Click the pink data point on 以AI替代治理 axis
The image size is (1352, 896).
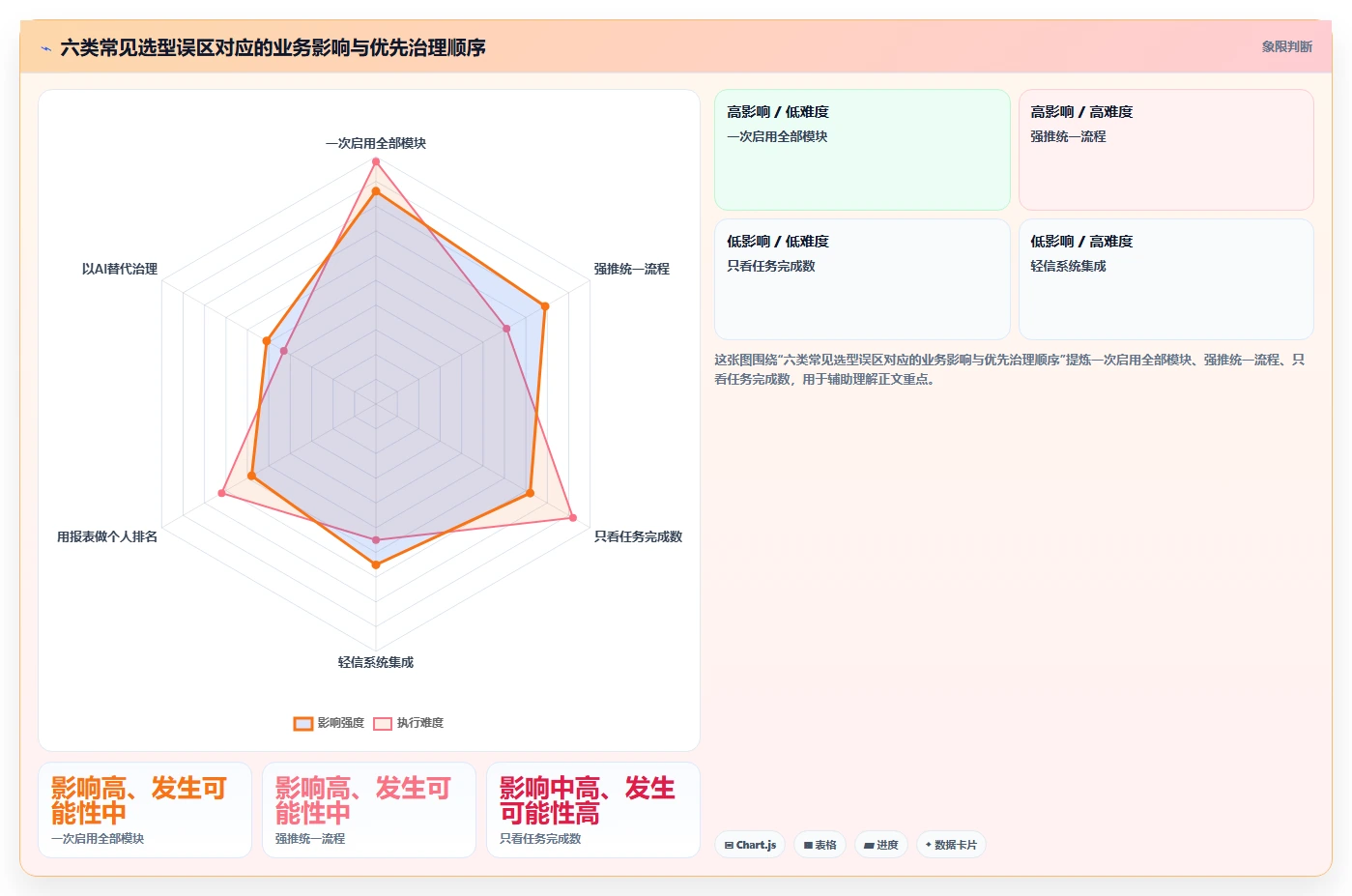tap(283, 351)
